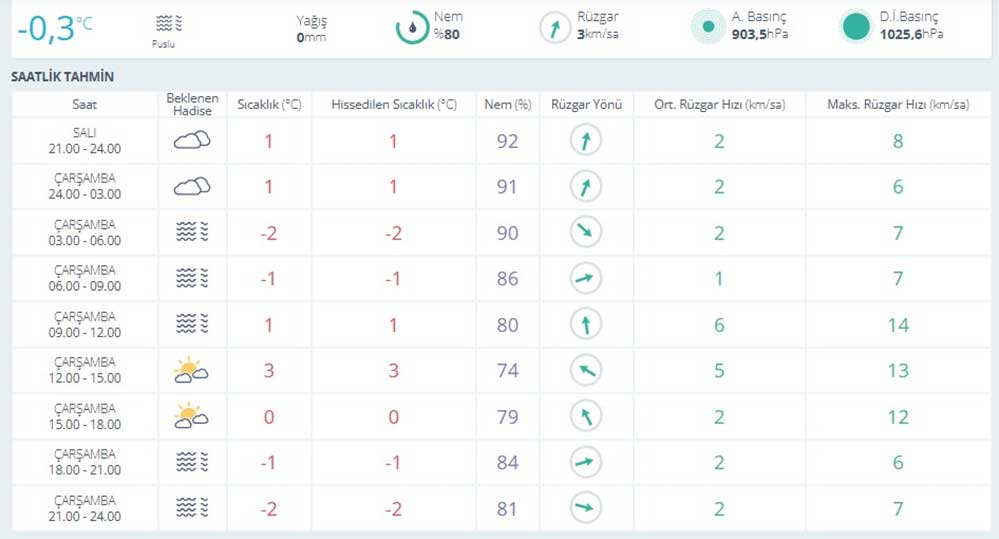Click the partly sunny icon for 15.00 - 18.00
Screen dimensions: 999x539
[191, 417]
